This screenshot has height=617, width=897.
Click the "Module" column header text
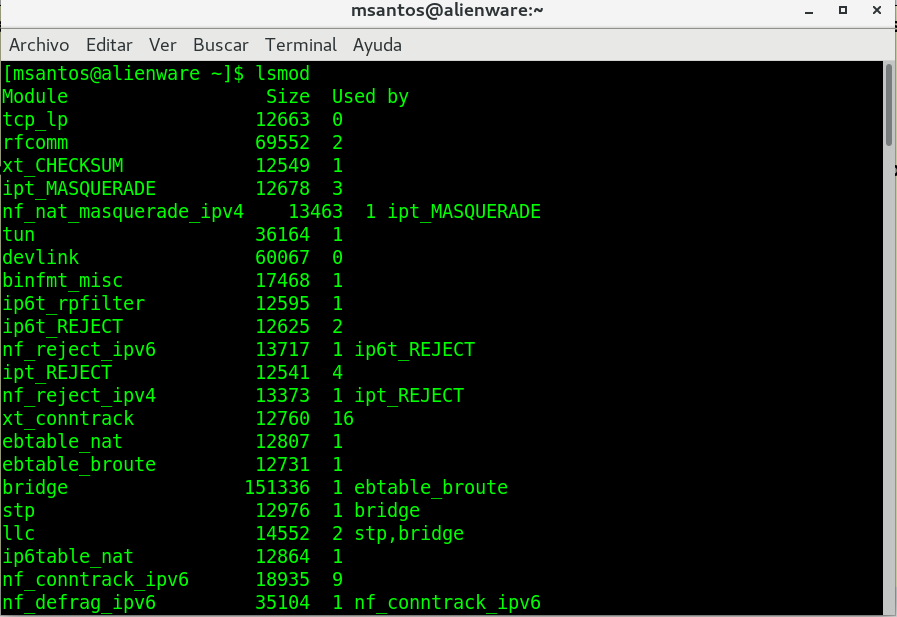coord(35,97)
